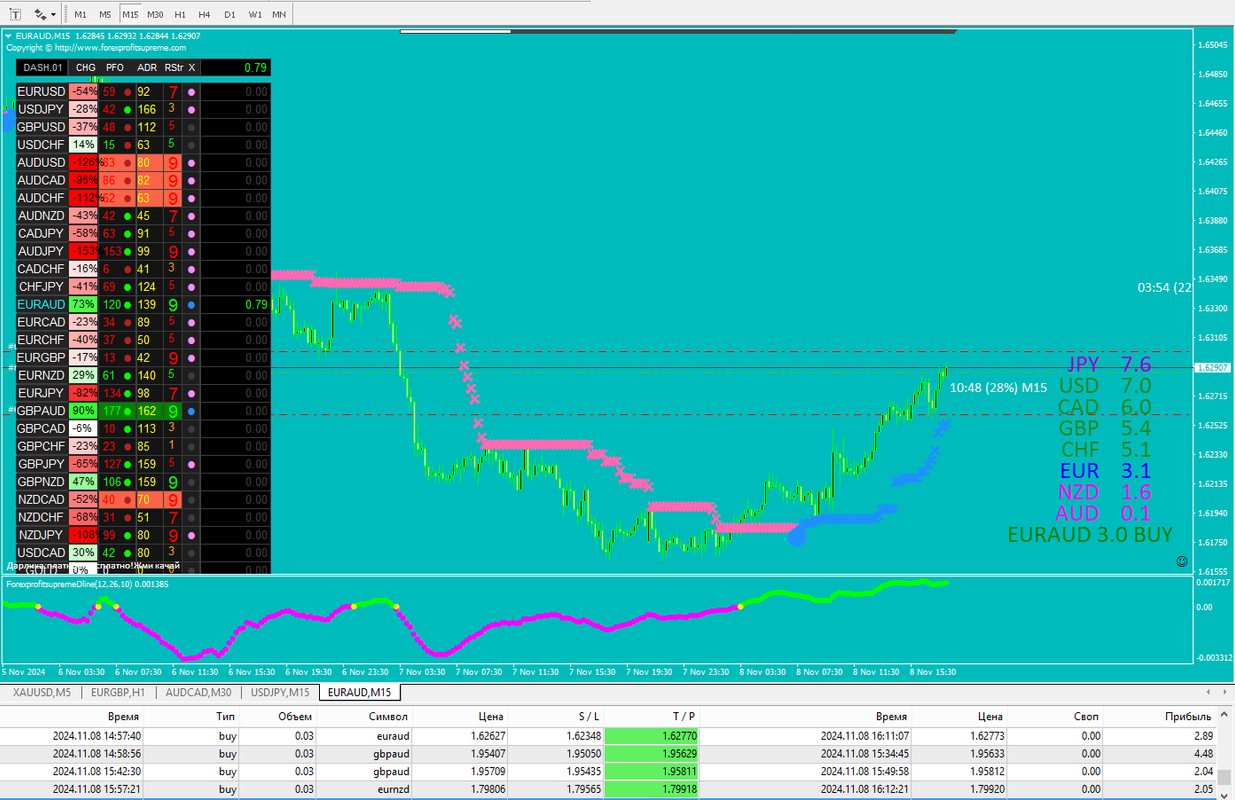Toggle the M15 timeframe button
Image resolution: width=1235 pixels, height=800 pixels.
click(130, 15)
